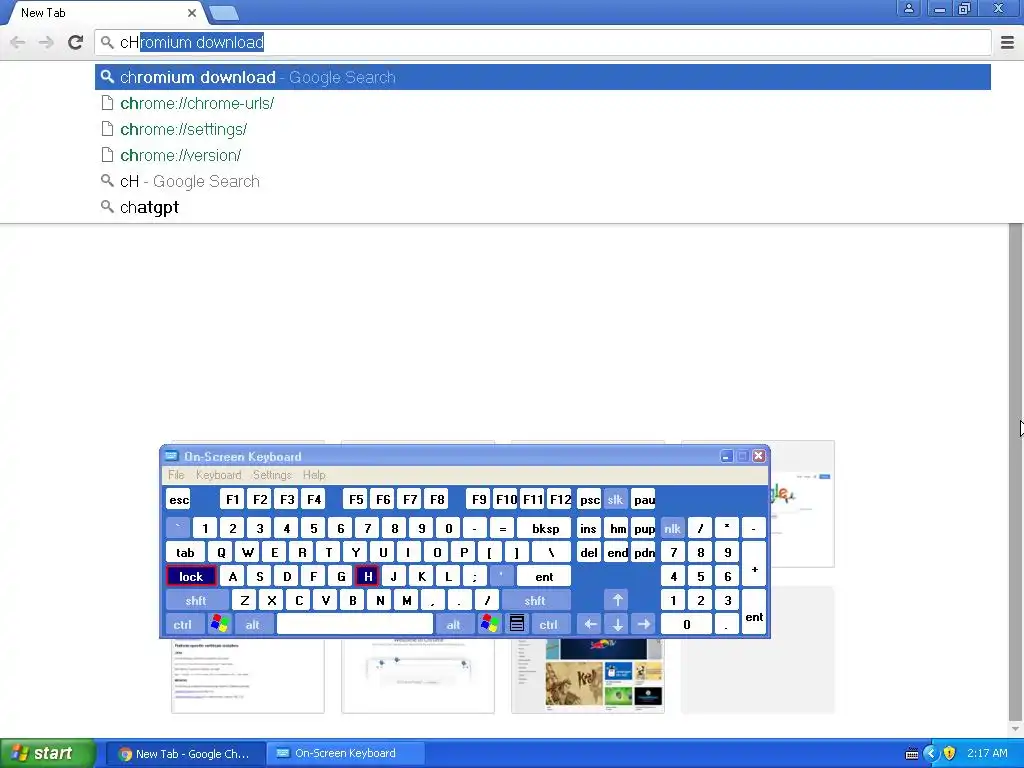Click the numpad plus key
This screenshot has height=768, width=1024.
coord(754,564)
